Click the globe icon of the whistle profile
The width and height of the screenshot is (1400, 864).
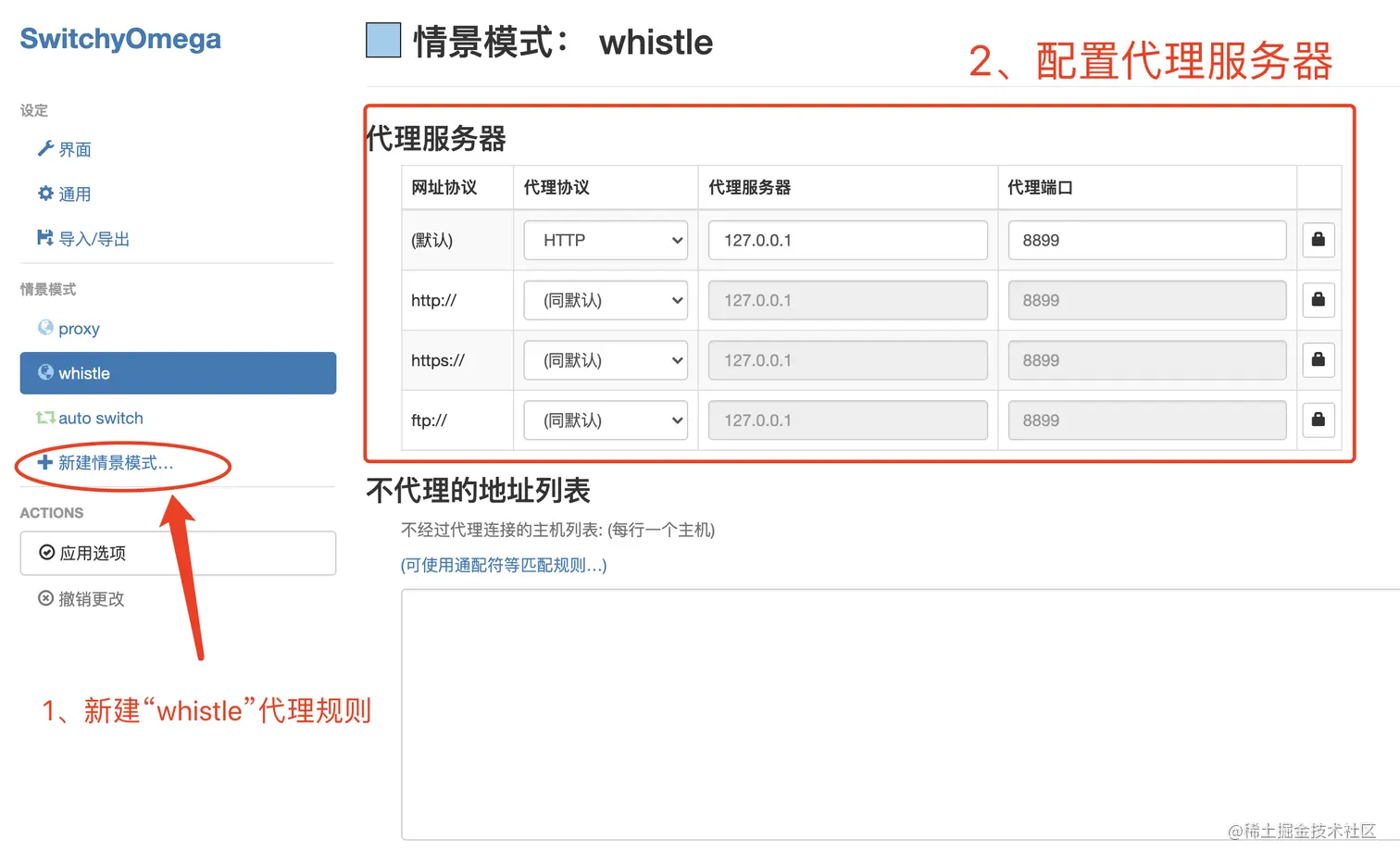pos(45,371)
